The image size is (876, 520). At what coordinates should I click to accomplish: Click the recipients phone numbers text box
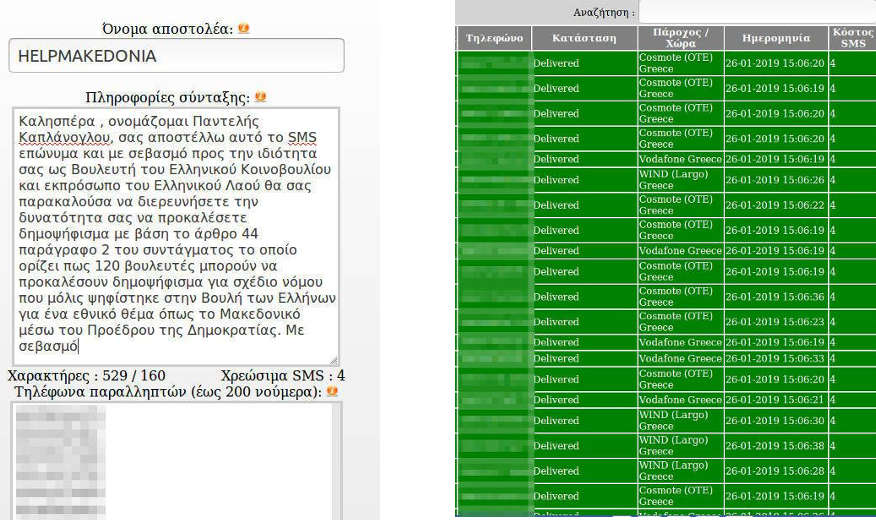[x=176, y=460]
